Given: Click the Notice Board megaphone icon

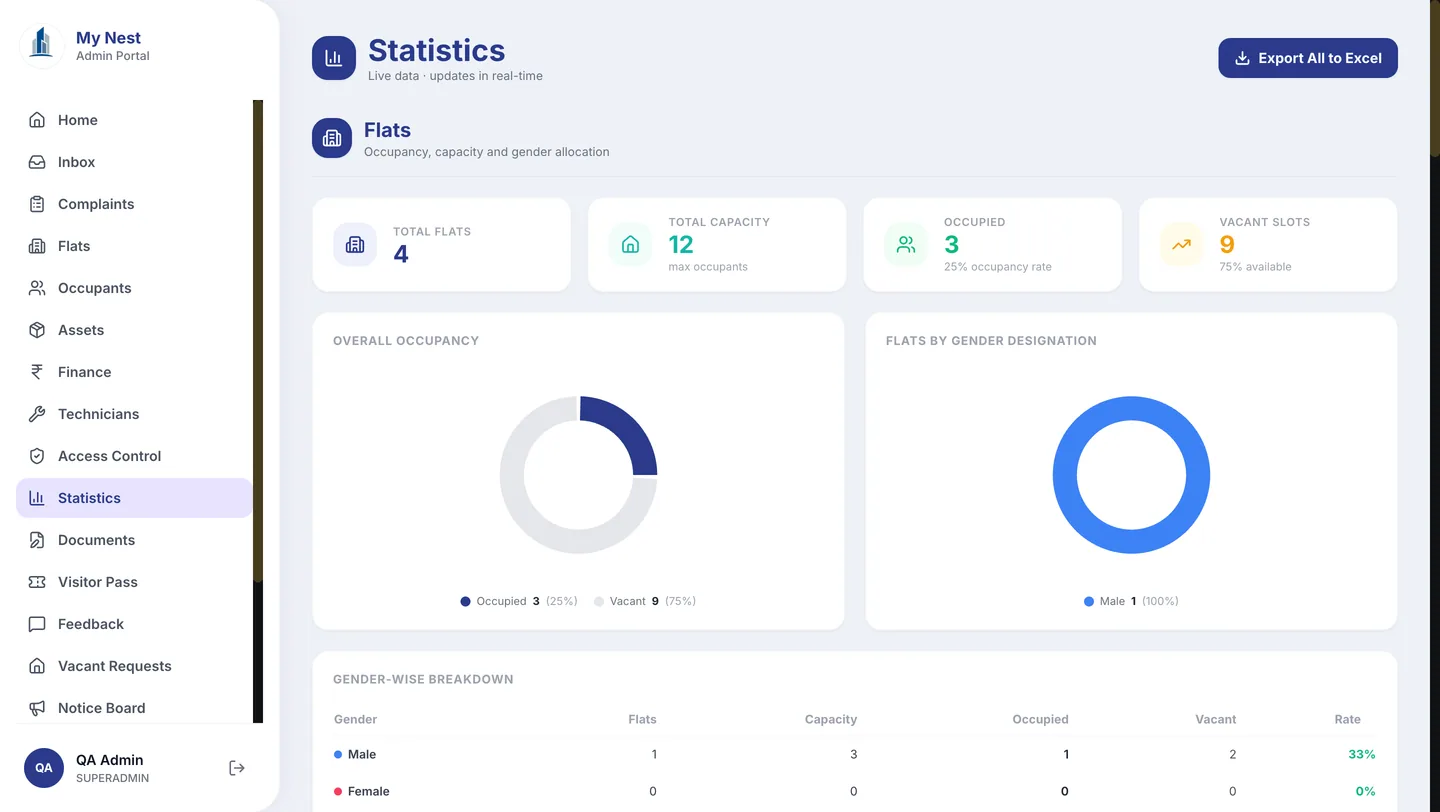Looking at the screenshot, I should pyautogui.click(x=37, y=708).
